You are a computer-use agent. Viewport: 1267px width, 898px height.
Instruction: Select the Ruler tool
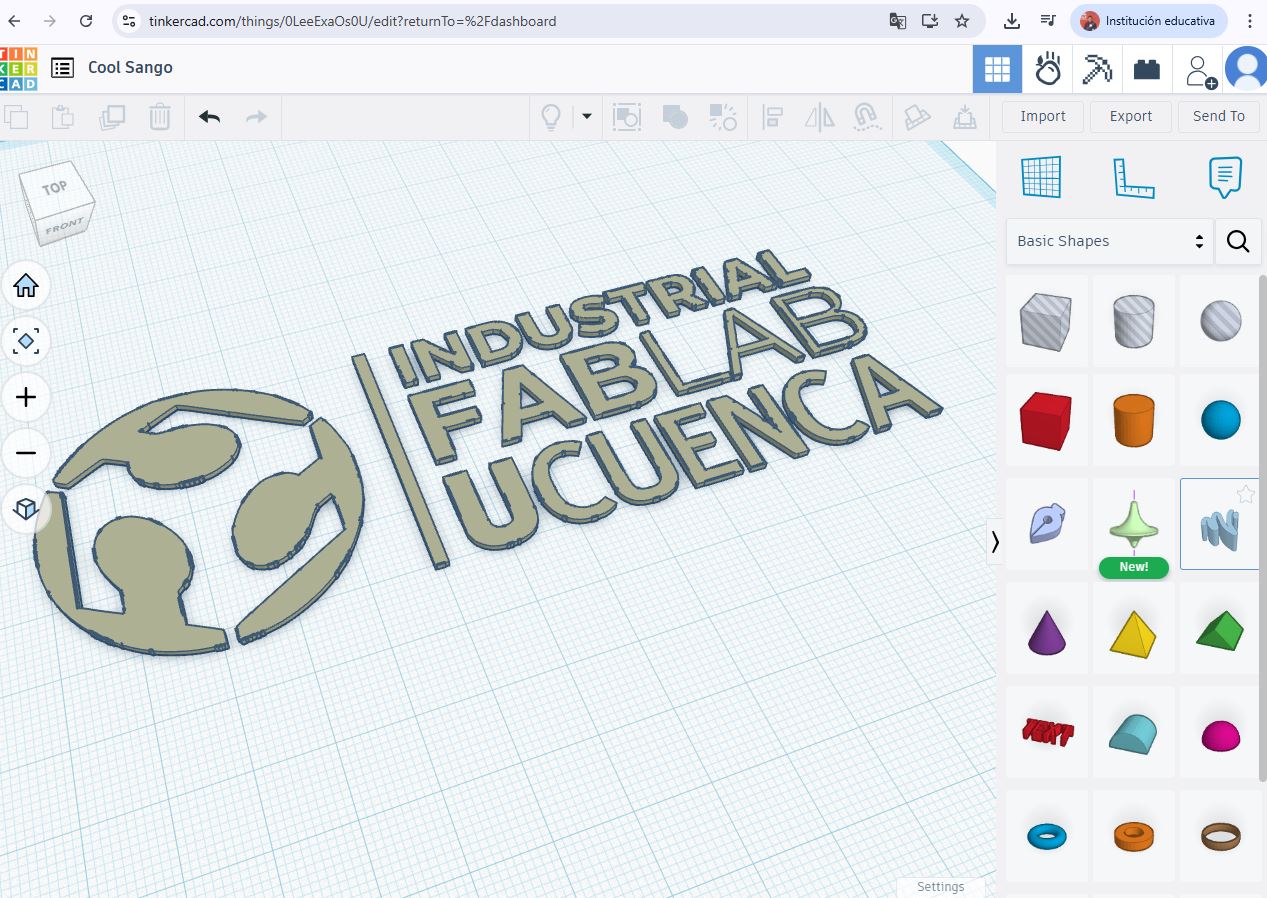(x=1134, y=176)
